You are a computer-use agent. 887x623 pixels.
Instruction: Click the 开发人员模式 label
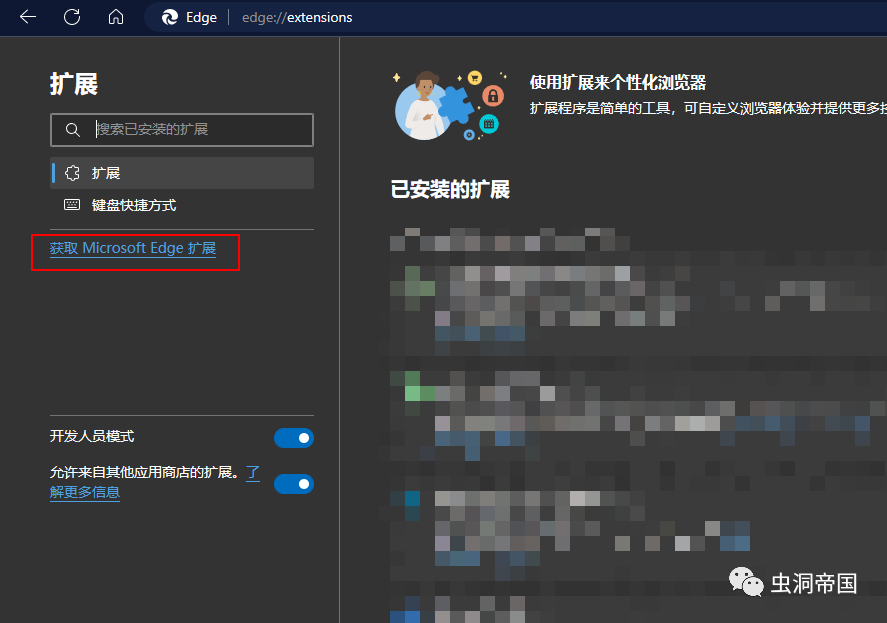point(92,436)
